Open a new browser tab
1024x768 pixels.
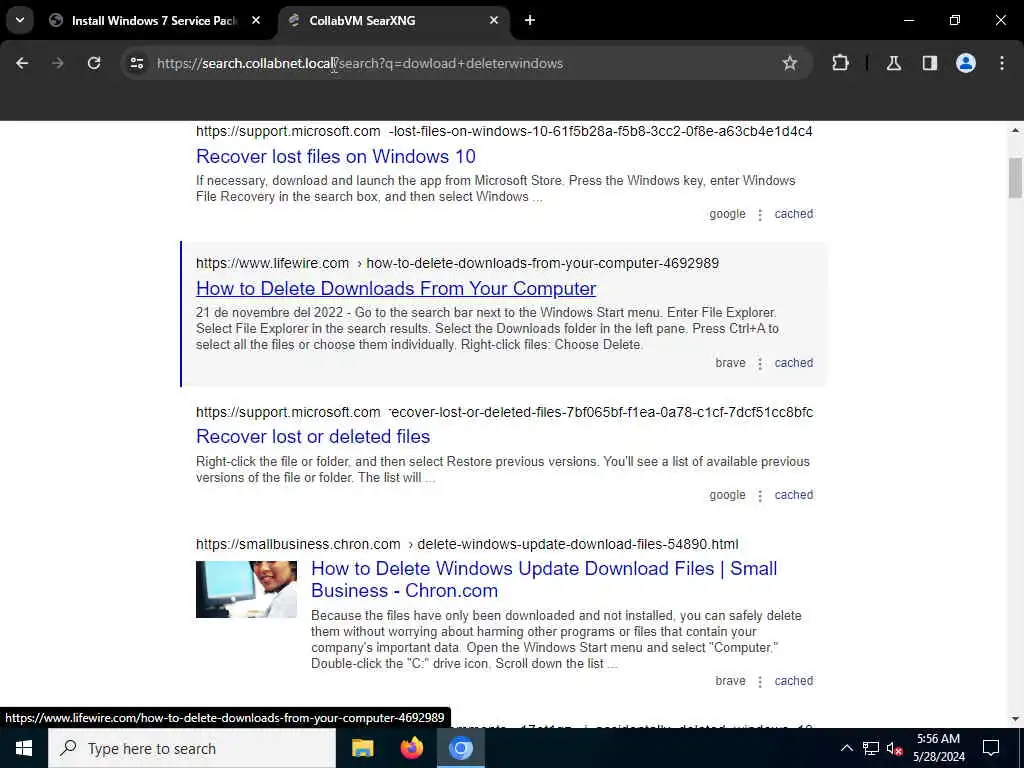pos(530,20)
